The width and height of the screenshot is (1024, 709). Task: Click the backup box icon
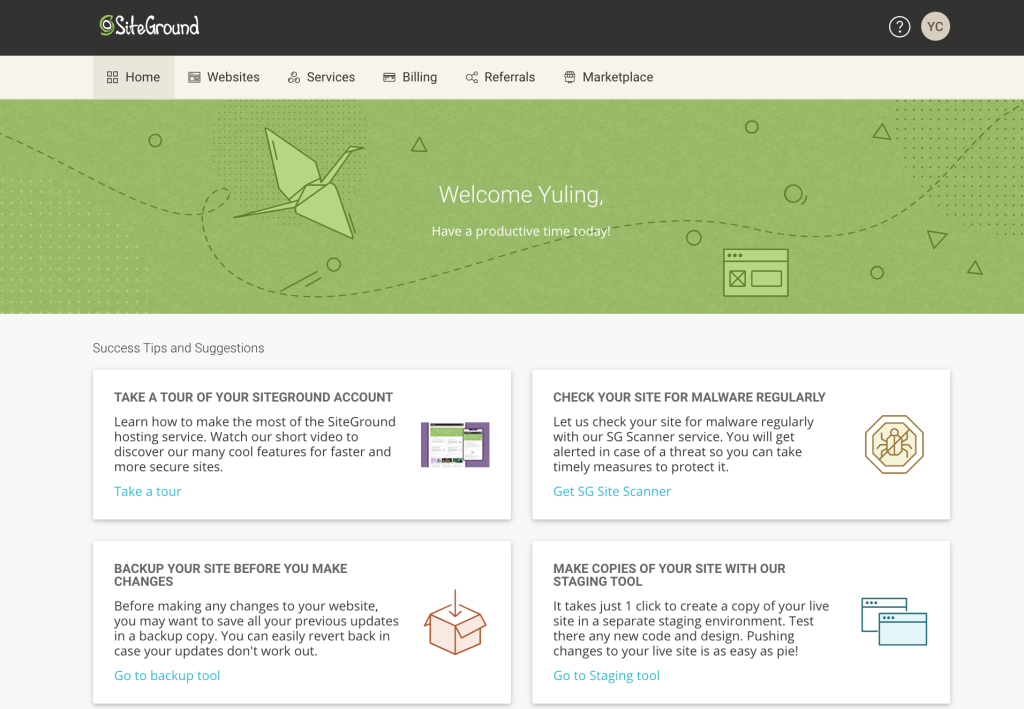pos(455,622)
